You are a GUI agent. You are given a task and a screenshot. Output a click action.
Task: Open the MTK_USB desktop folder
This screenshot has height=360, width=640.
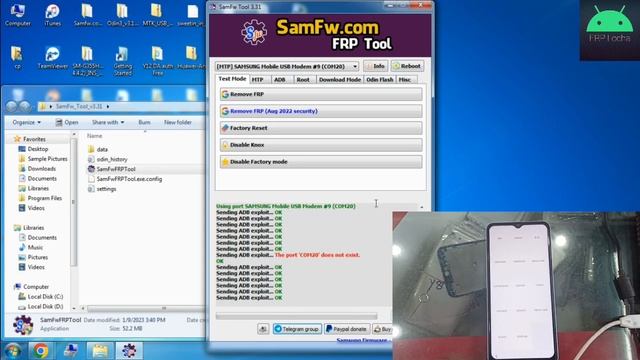coord(157,15)
